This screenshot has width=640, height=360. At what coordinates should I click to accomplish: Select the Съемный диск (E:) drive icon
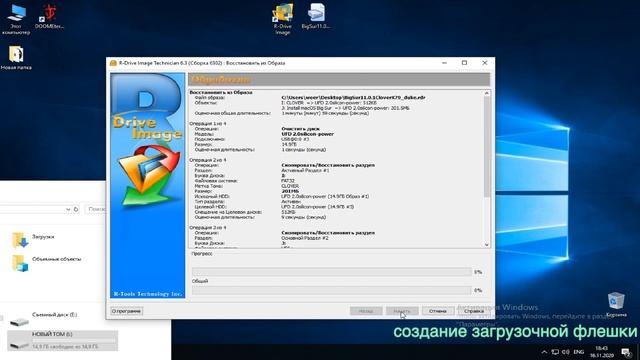[19, 321]
